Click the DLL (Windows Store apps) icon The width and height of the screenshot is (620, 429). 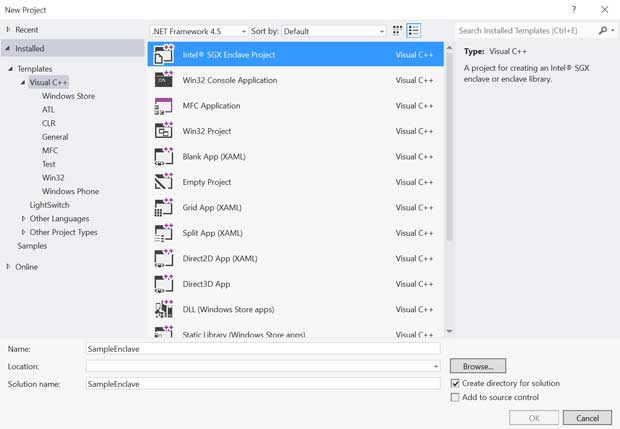tap(164, 309)
